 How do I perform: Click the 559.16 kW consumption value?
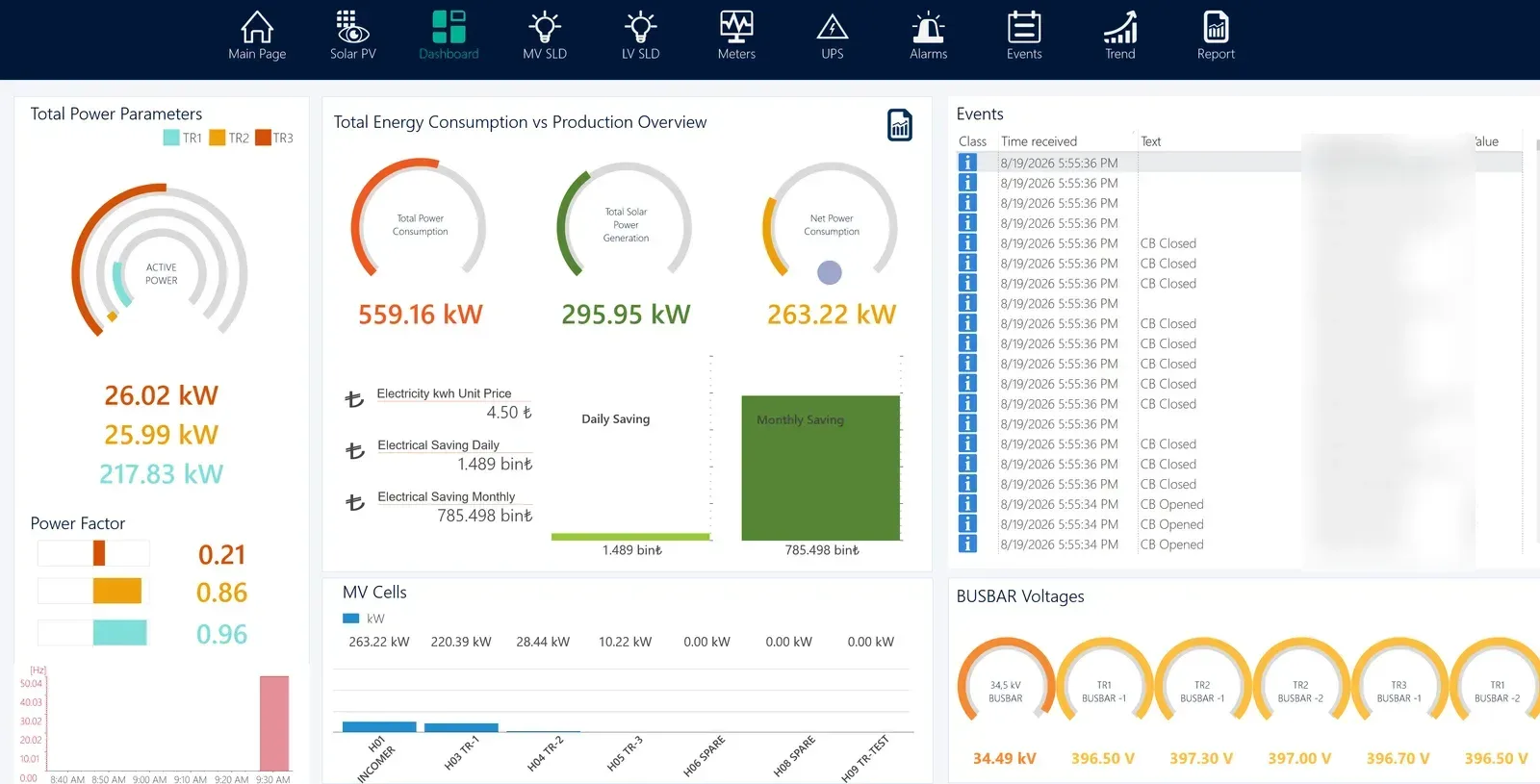click(x=421, y=315)
